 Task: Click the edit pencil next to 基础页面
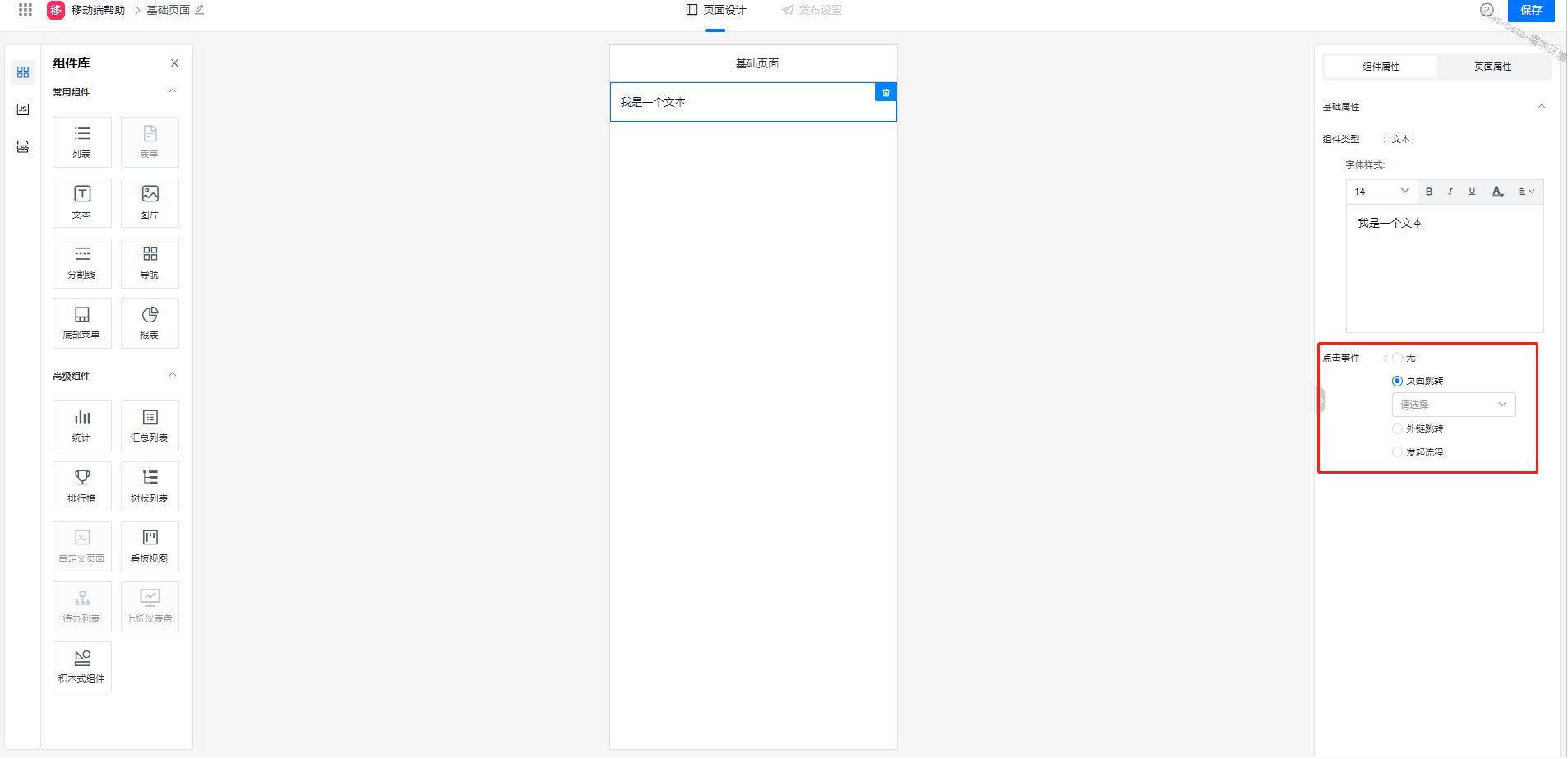coord(199,10)
